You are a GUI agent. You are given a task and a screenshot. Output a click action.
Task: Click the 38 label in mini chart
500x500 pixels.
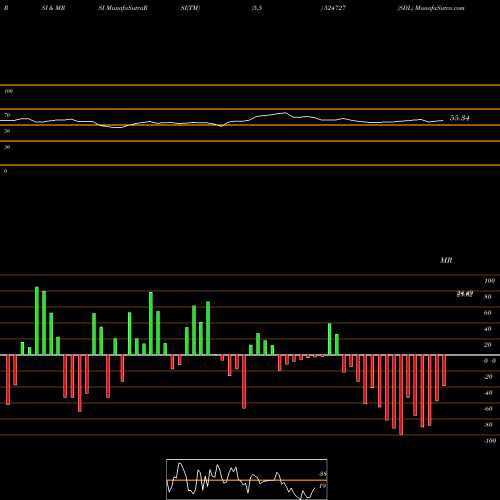323,474
